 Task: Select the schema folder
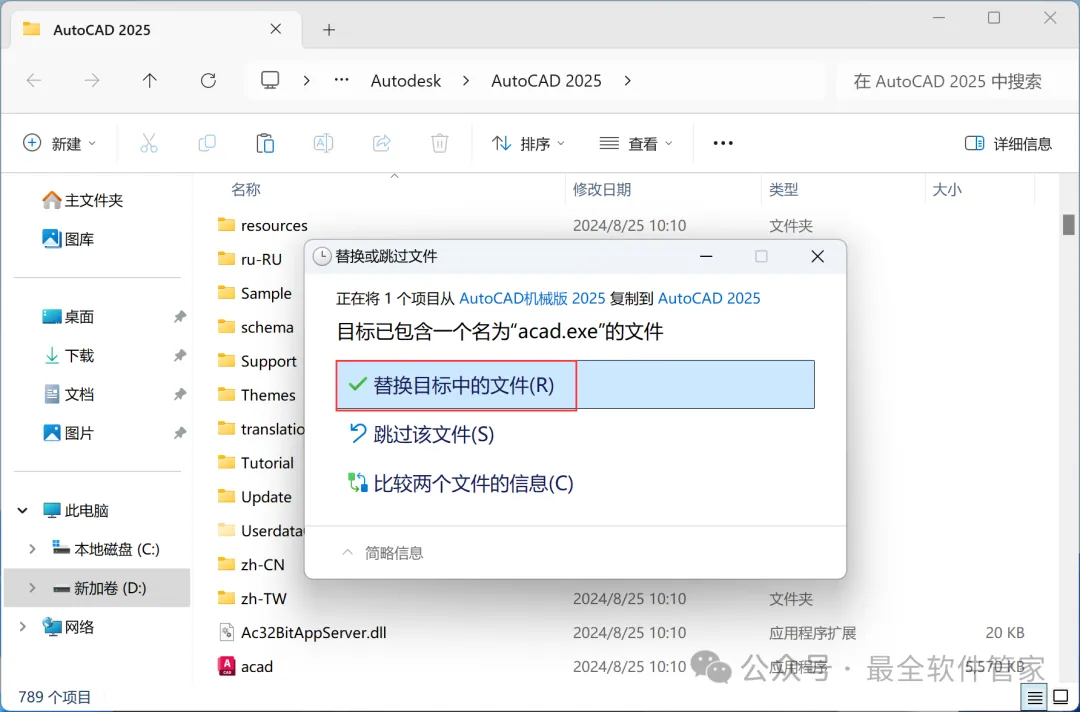256,327
